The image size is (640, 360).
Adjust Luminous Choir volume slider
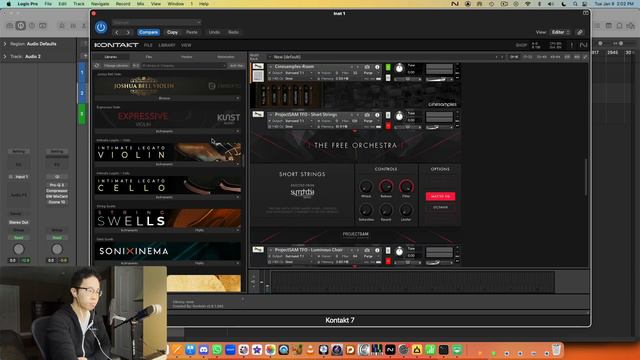pos(439,262)
